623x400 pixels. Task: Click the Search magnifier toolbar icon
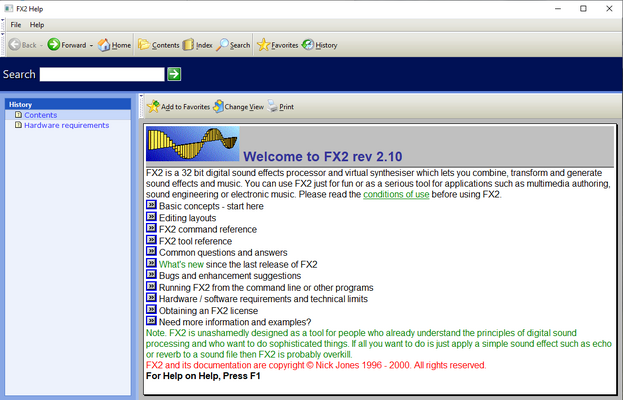222,44
